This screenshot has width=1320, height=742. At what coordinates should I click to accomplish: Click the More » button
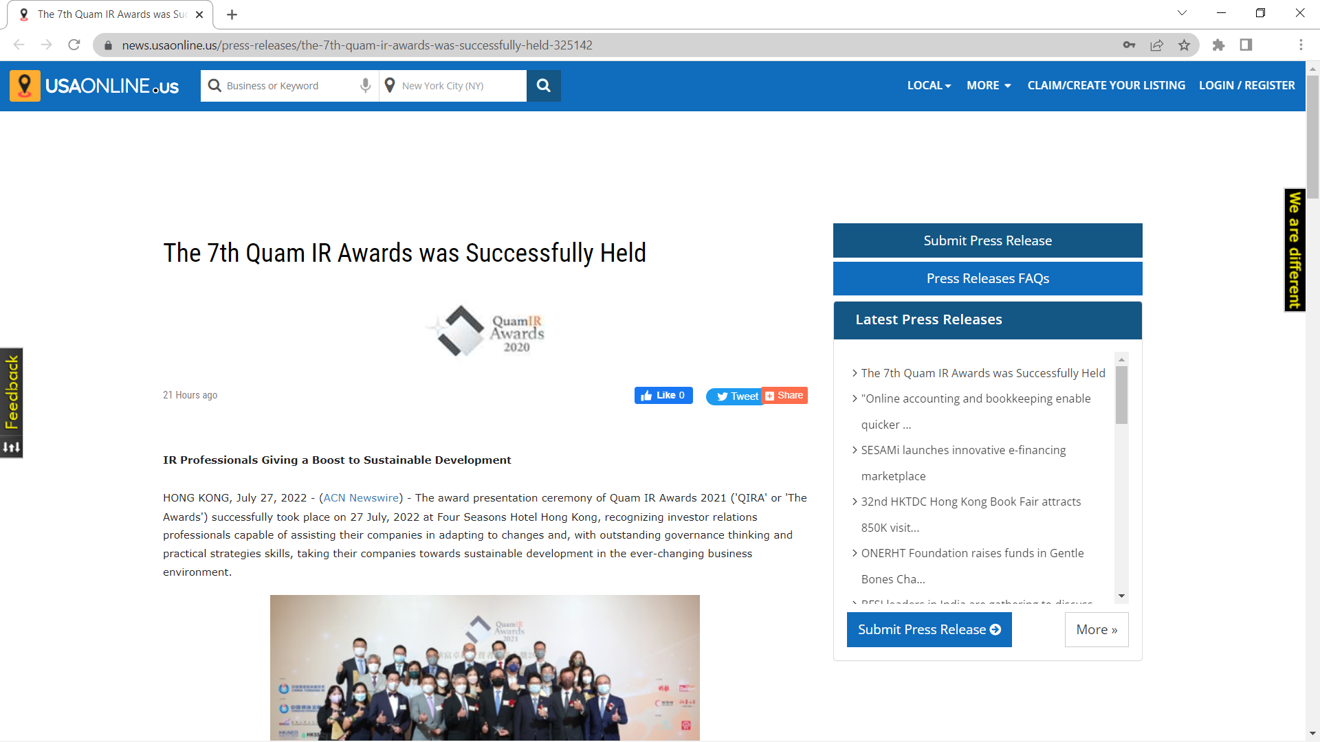[1096, 630]
